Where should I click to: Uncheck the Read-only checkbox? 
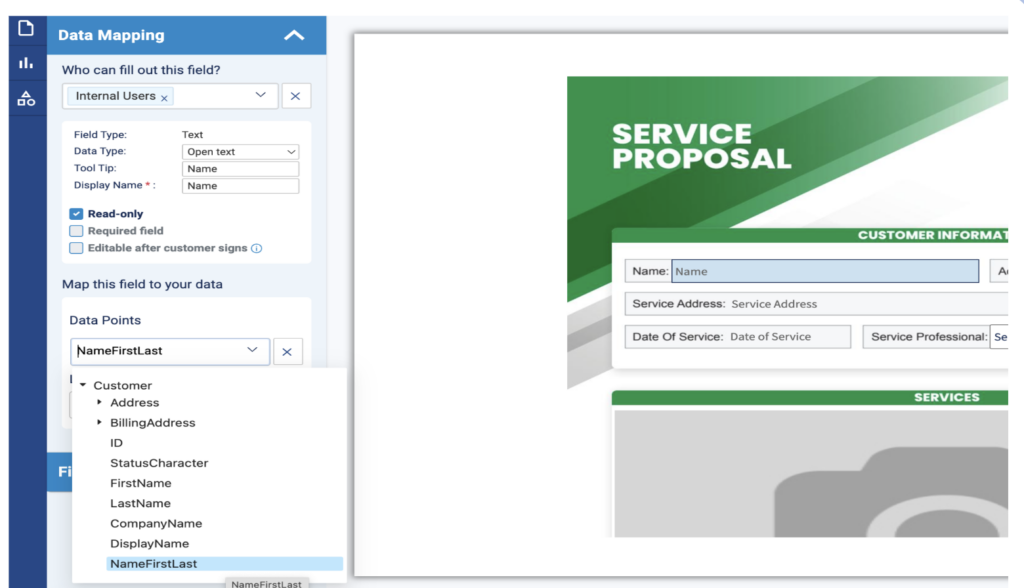(75, 213)
